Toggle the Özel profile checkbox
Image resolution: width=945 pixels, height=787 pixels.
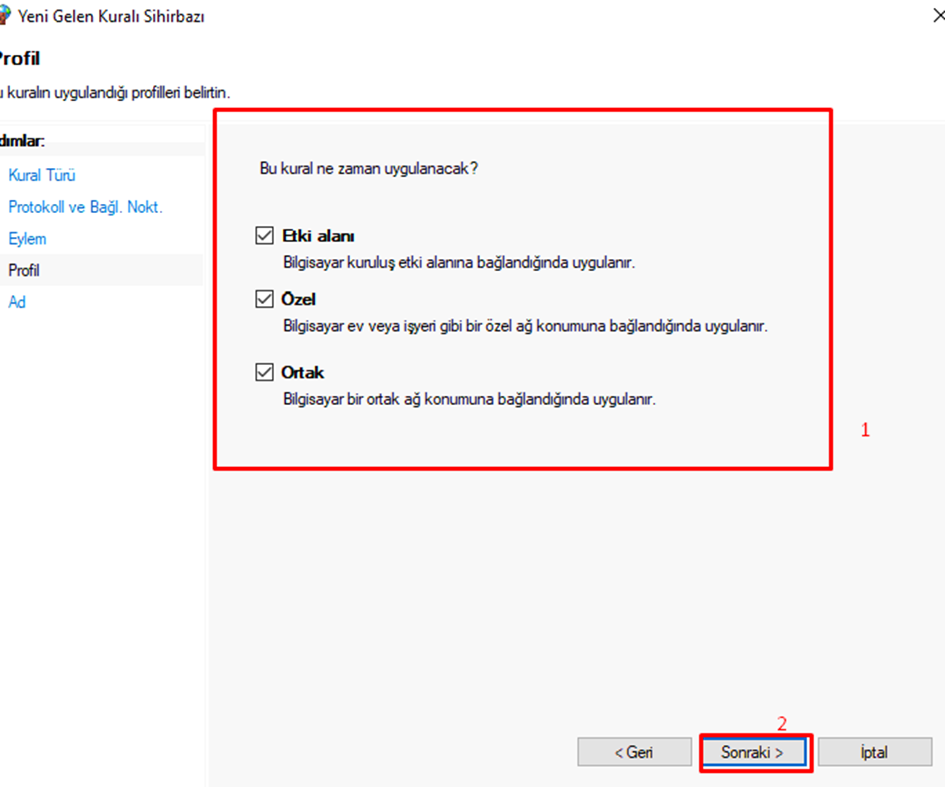pos(265,299)
